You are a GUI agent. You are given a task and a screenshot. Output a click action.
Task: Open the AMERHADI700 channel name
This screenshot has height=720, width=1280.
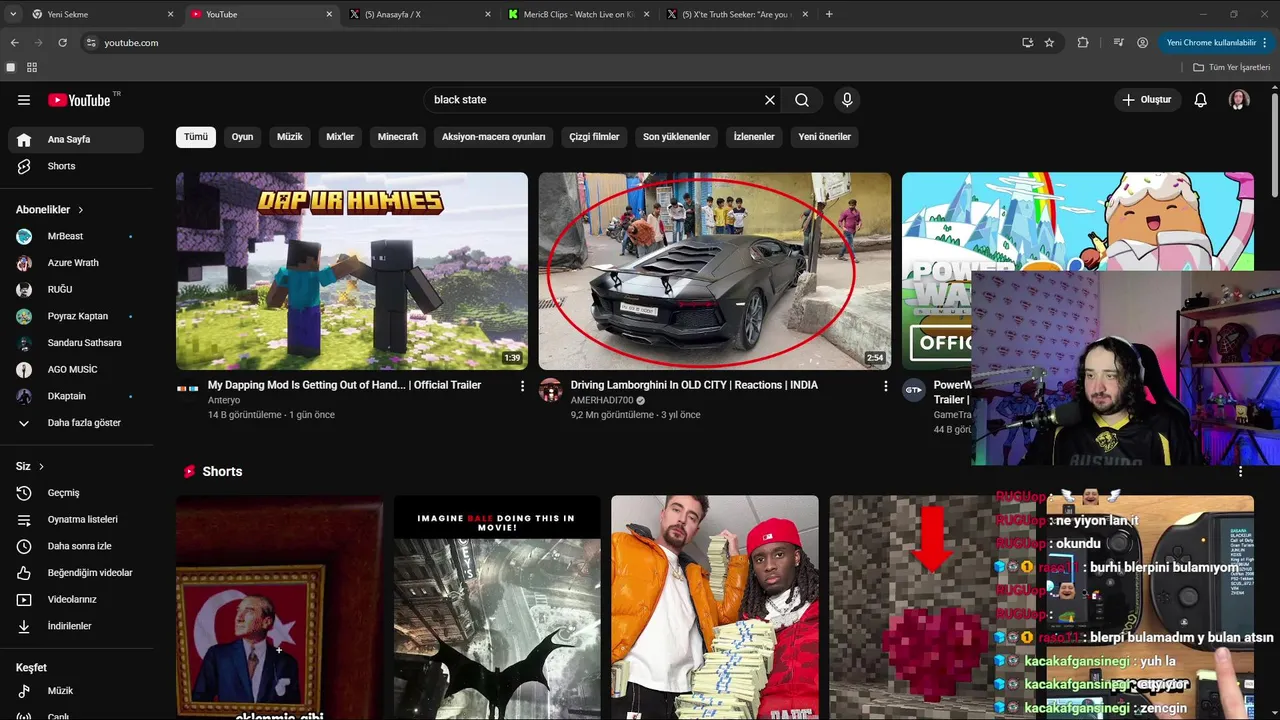[602, 400]
